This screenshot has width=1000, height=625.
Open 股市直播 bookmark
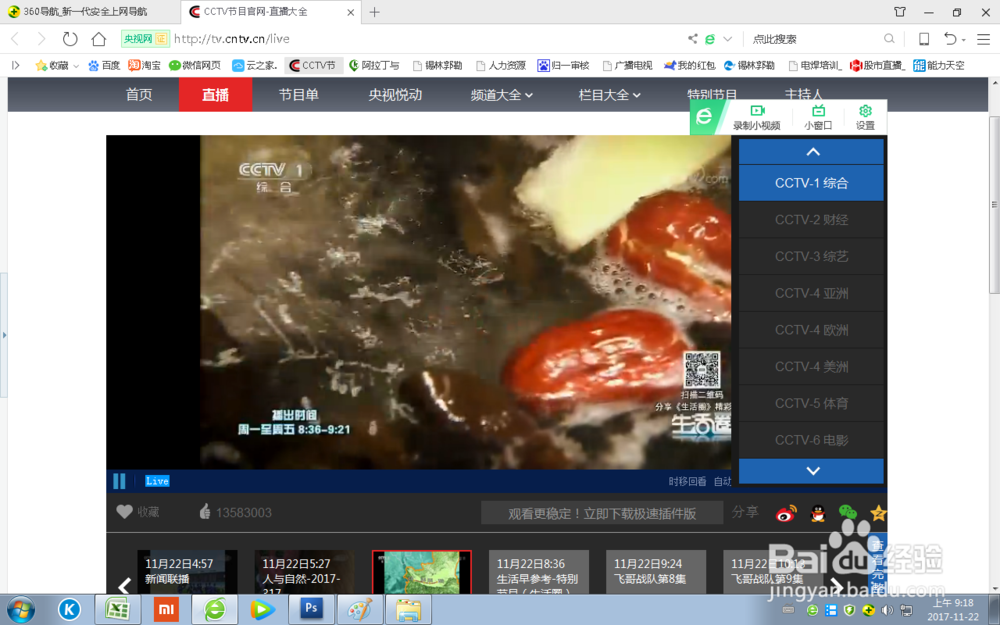click(877, 65)
